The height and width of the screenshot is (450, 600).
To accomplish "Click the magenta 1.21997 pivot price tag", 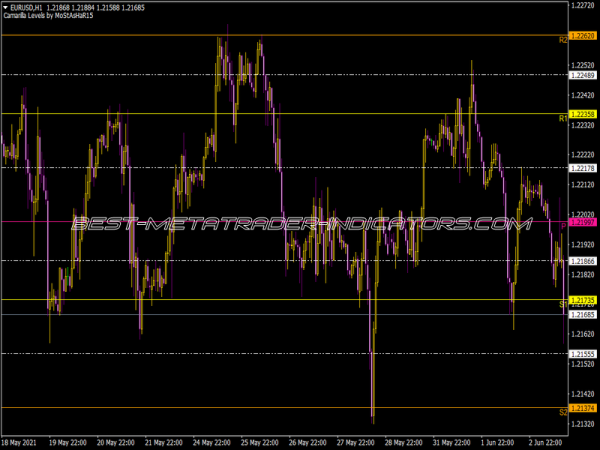I will point(582,222).
